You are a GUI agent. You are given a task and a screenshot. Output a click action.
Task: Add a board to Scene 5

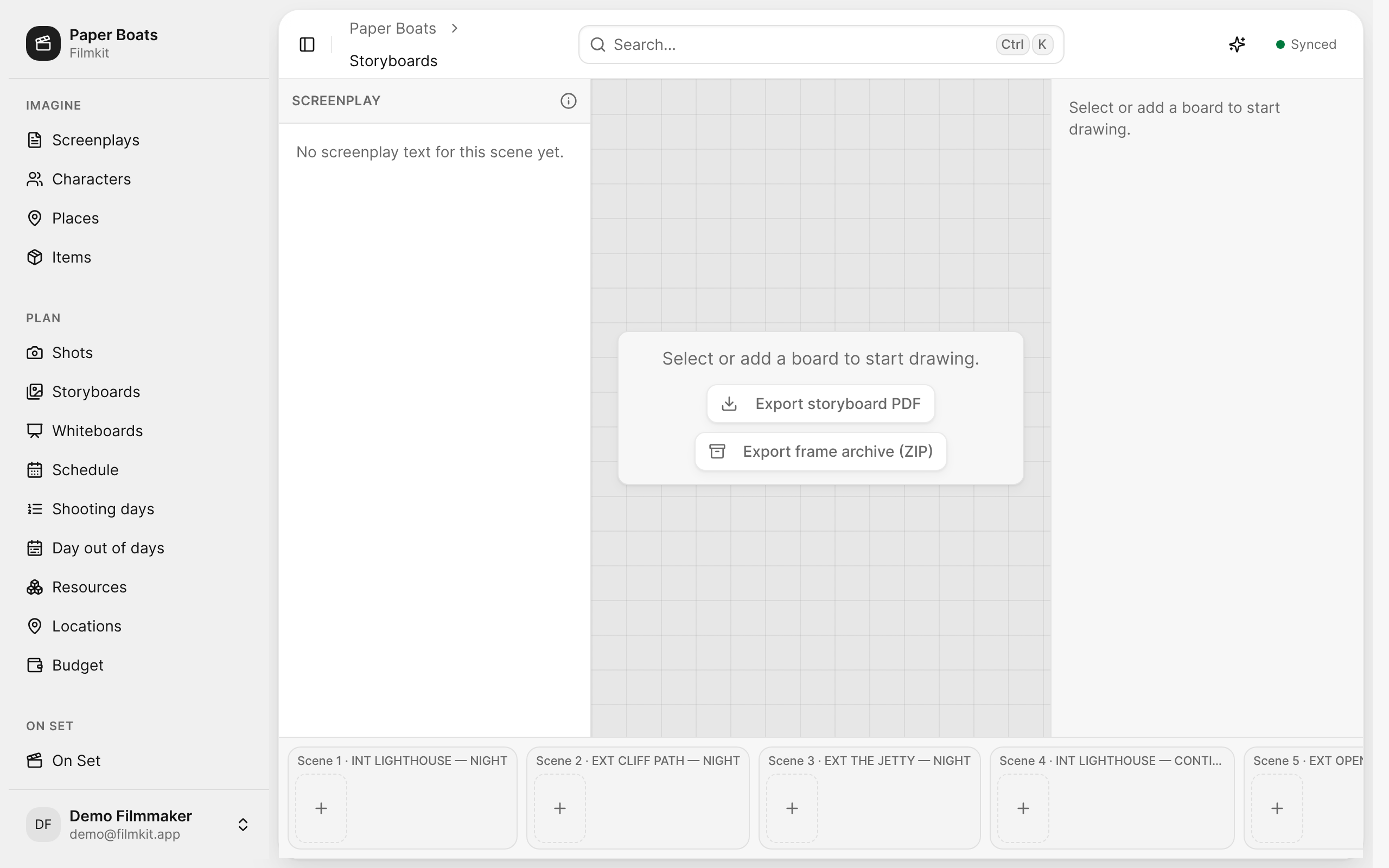coord(1277,808)
